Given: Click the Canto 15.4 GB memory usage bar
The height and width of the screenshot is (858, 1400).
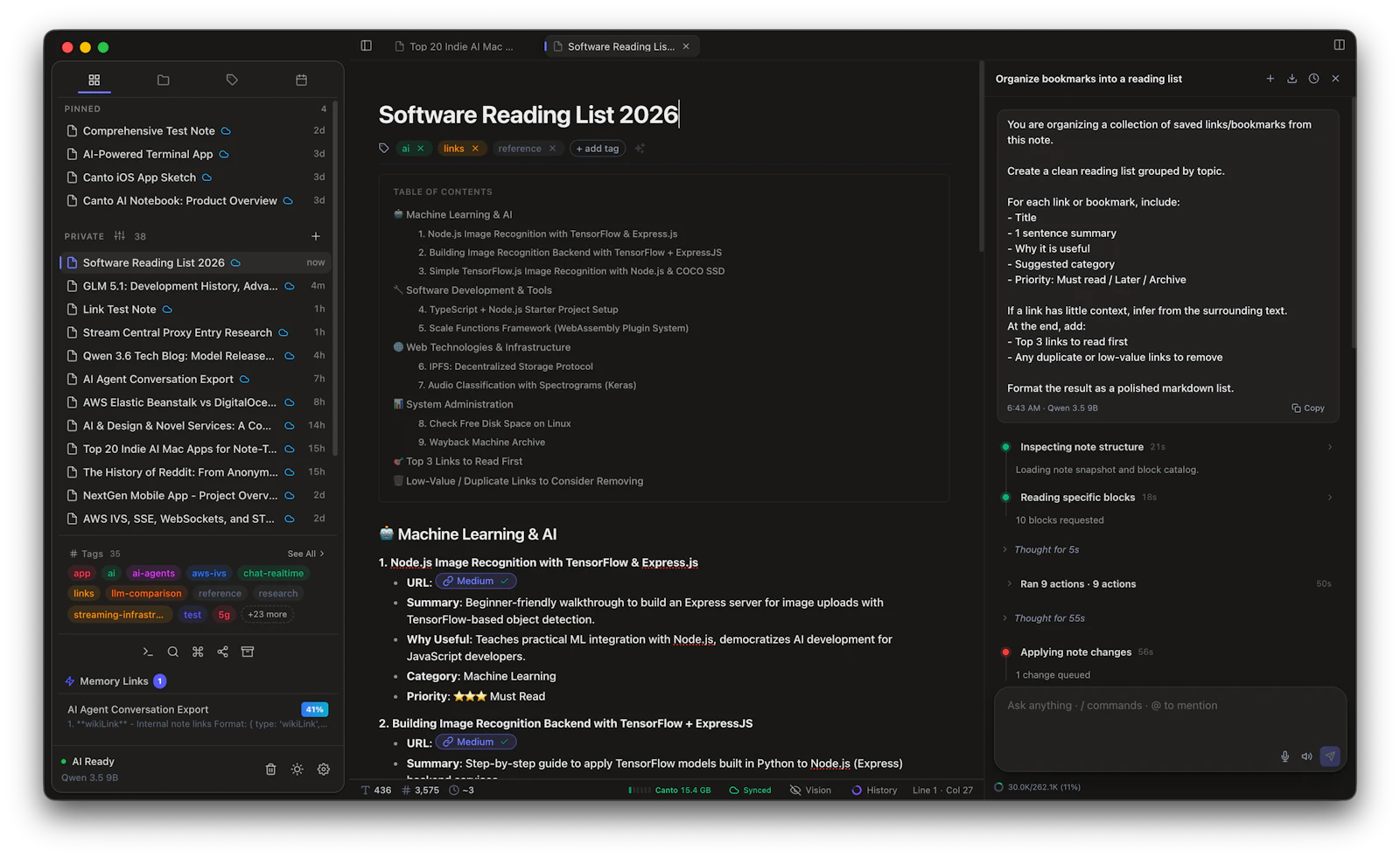Looking at the screenshot, I should tap(669, 790).
